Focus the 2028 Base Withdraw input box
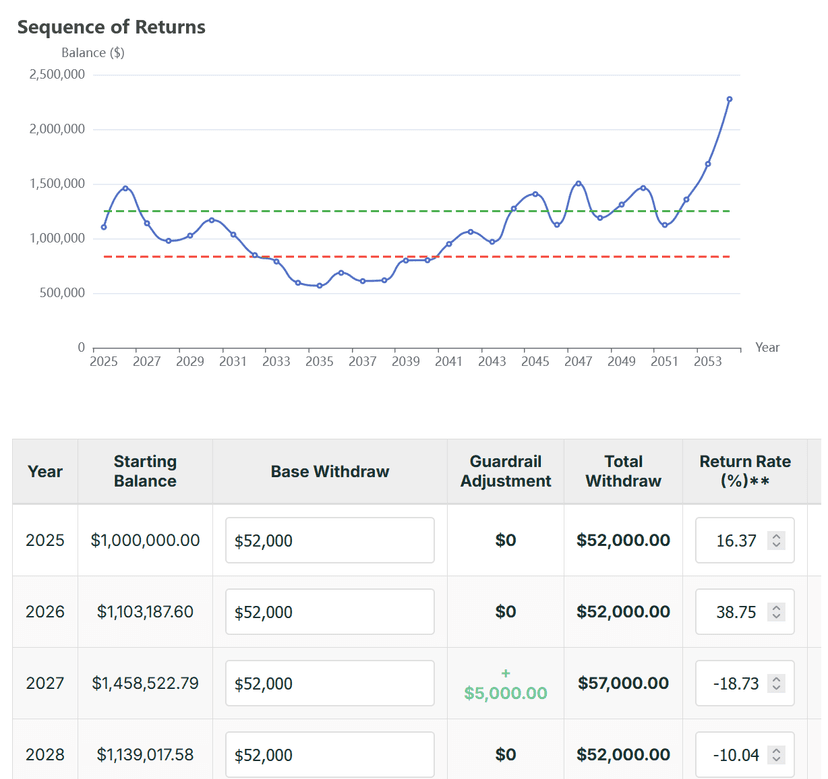The width and height of the screenshot is (828, 779). (x=329, y=755)
